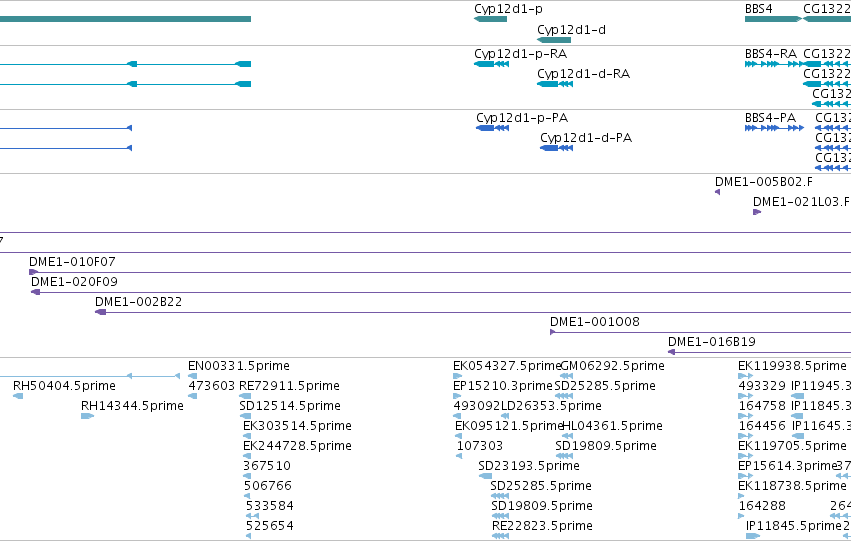This screenshot has height=541, width=851.
Task: Open the BBS4 gene label
Action: pyautogui.click(x=758, y=9)
